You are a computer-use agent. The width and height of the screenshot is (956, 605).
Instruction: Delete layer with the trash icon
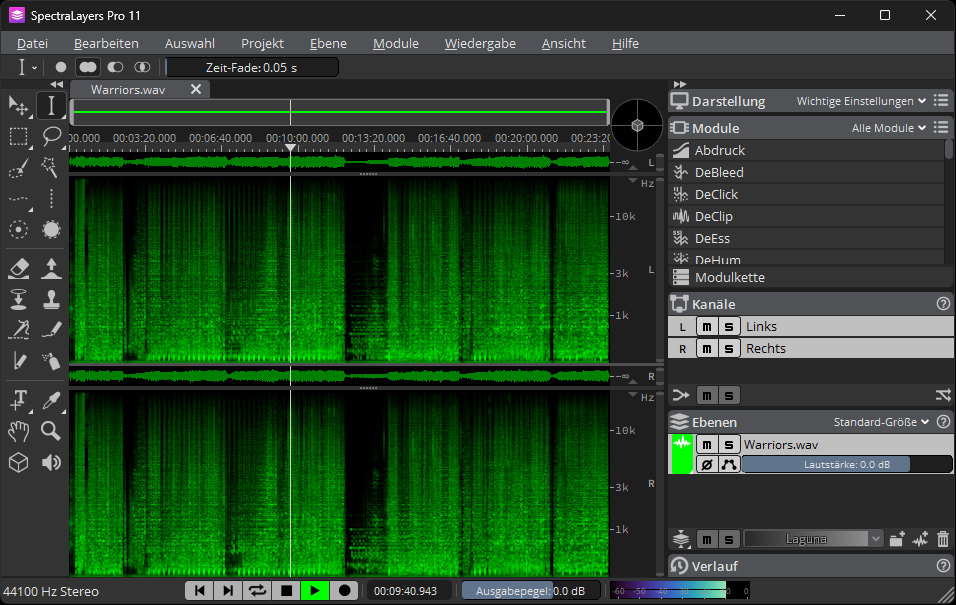click(x=942, y=539)
